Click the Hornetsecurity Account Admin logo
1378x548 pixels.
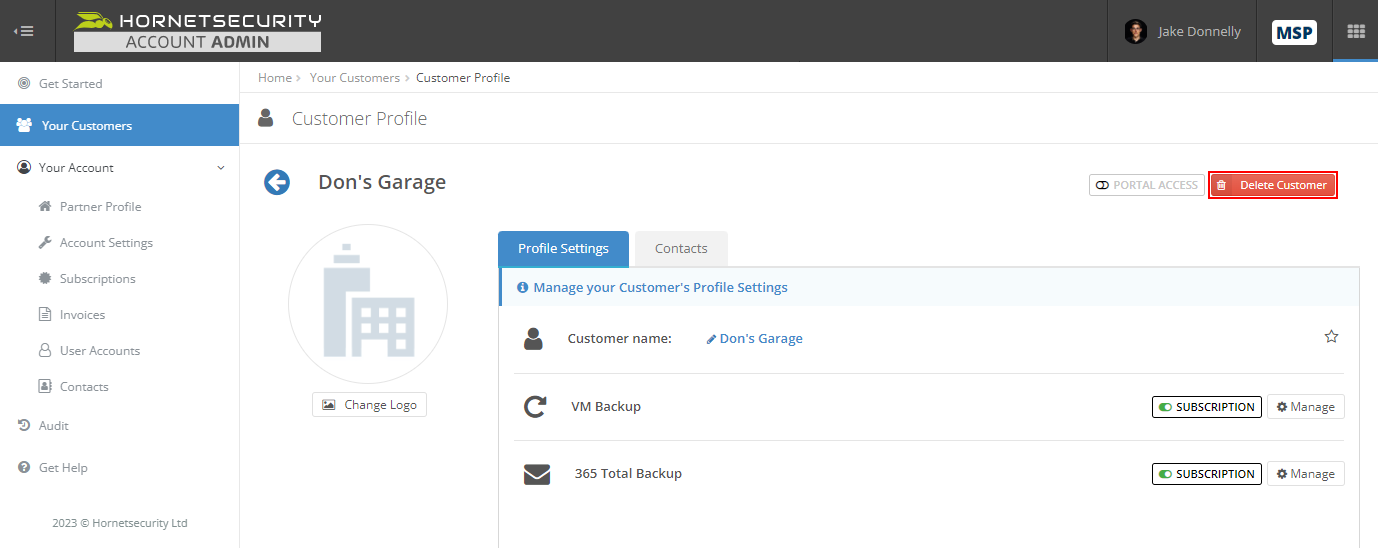198,31
